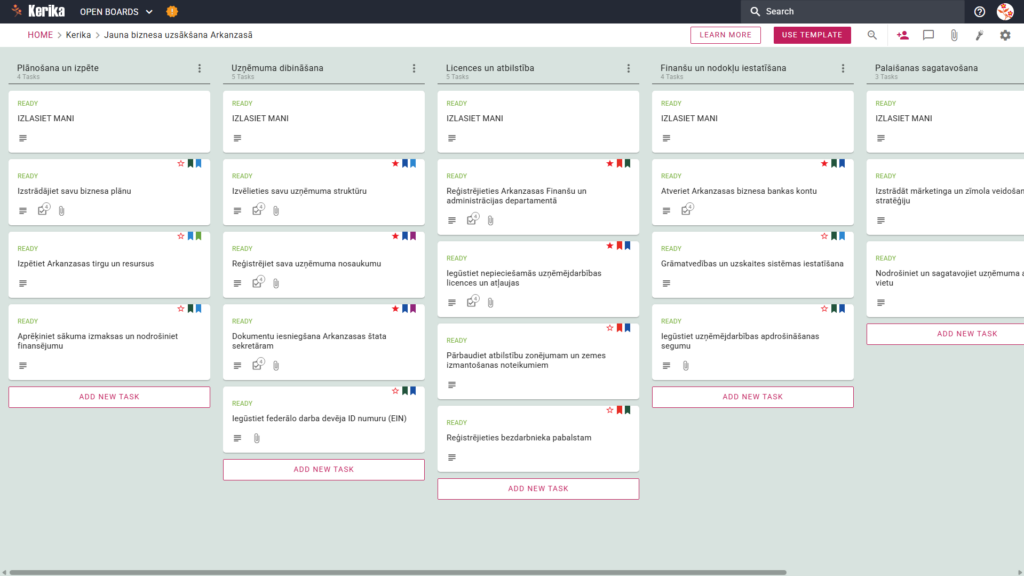
Task: Open the board settings gear icon
Action: (1005, 35)
